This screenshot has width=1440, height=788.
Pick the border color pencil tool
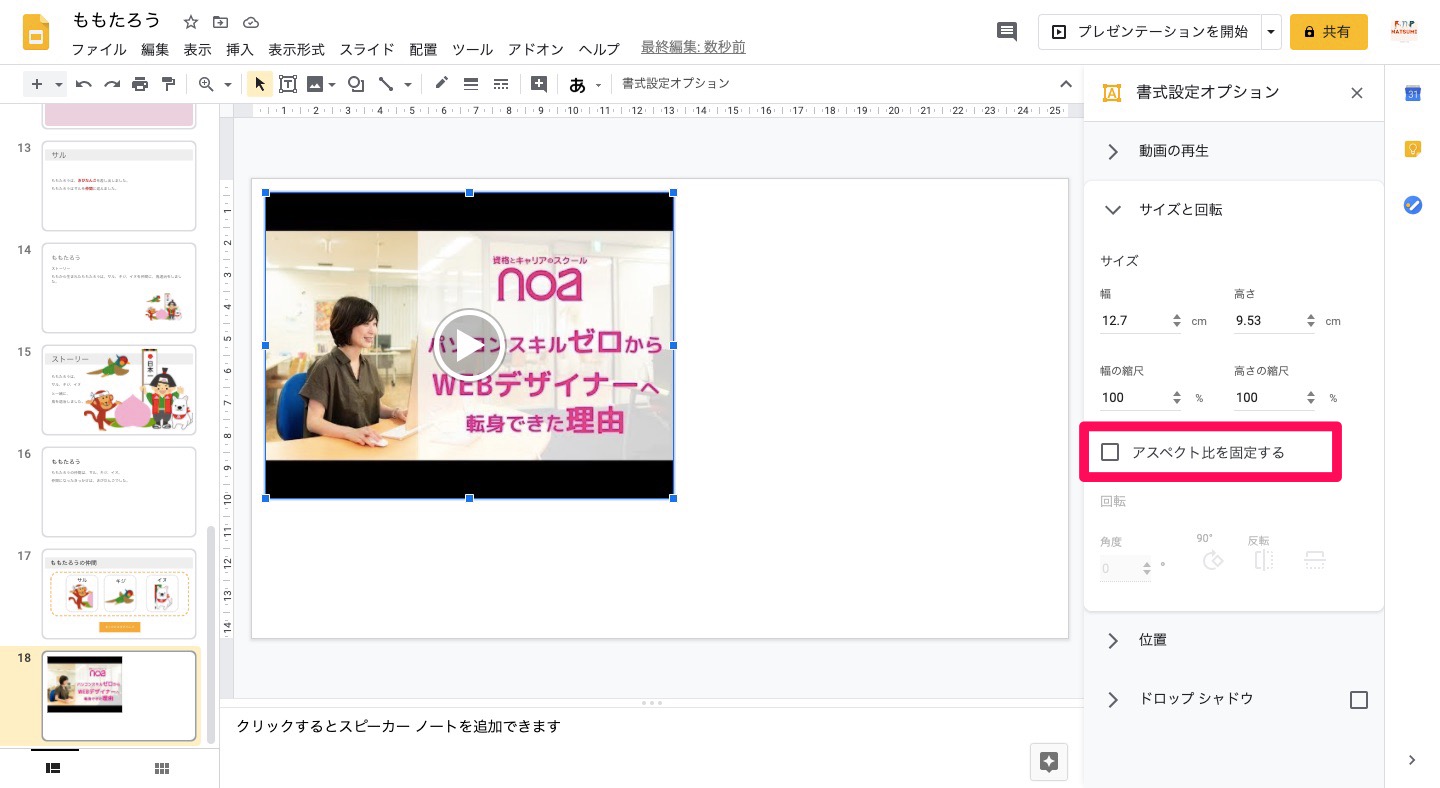point(441,84)
